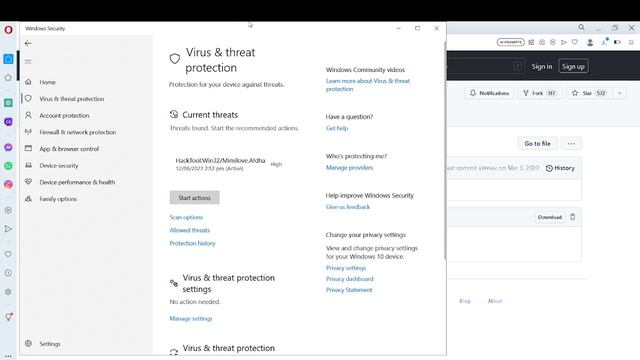Image resolution: width=640 pixels, height=360 pixels.
Task: Open My Flow arrow icon in Opera sidebar
Action: coord(8,229)
